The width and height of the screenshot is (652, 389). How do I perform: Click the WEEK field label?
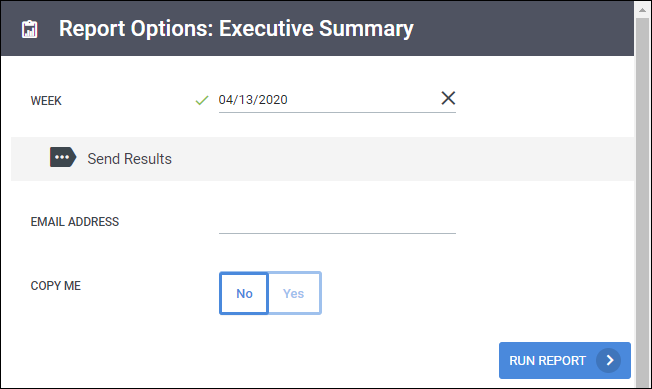pos(46,101)
